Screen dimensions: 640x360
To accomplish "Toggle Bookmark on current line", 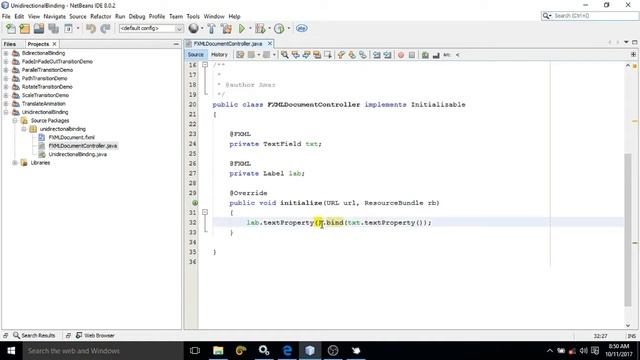I will coord(362,55).
